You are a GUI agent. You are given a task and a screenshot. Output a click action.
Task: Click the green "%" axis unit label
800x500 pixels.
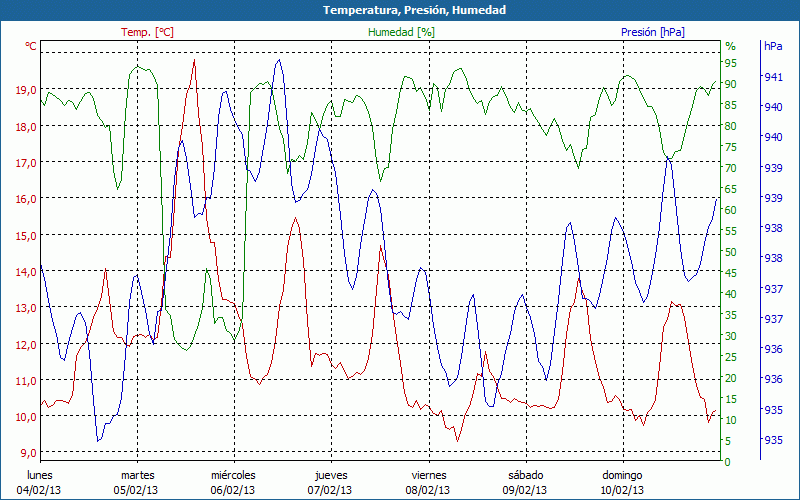[730, 46]
